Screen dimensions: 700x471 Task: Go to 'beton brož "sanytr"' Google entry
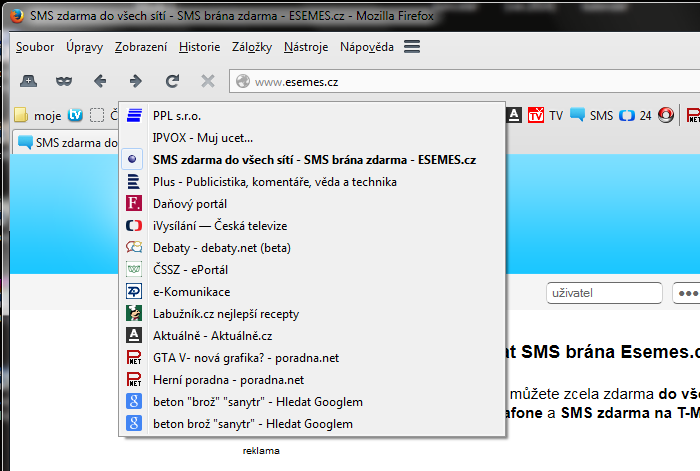[312, 424]
